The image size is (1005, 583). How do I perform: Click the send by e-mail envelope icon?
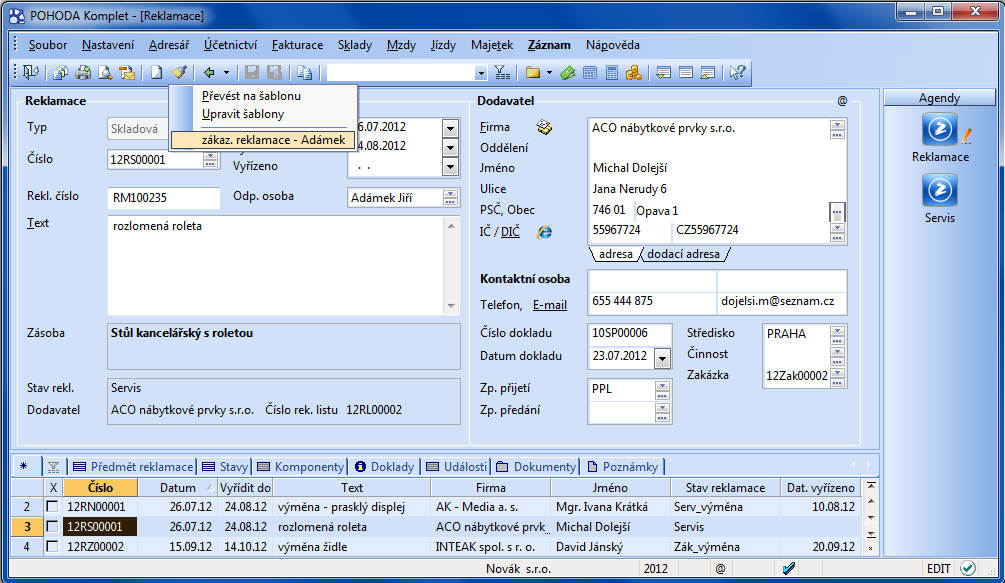pos(127,72)
